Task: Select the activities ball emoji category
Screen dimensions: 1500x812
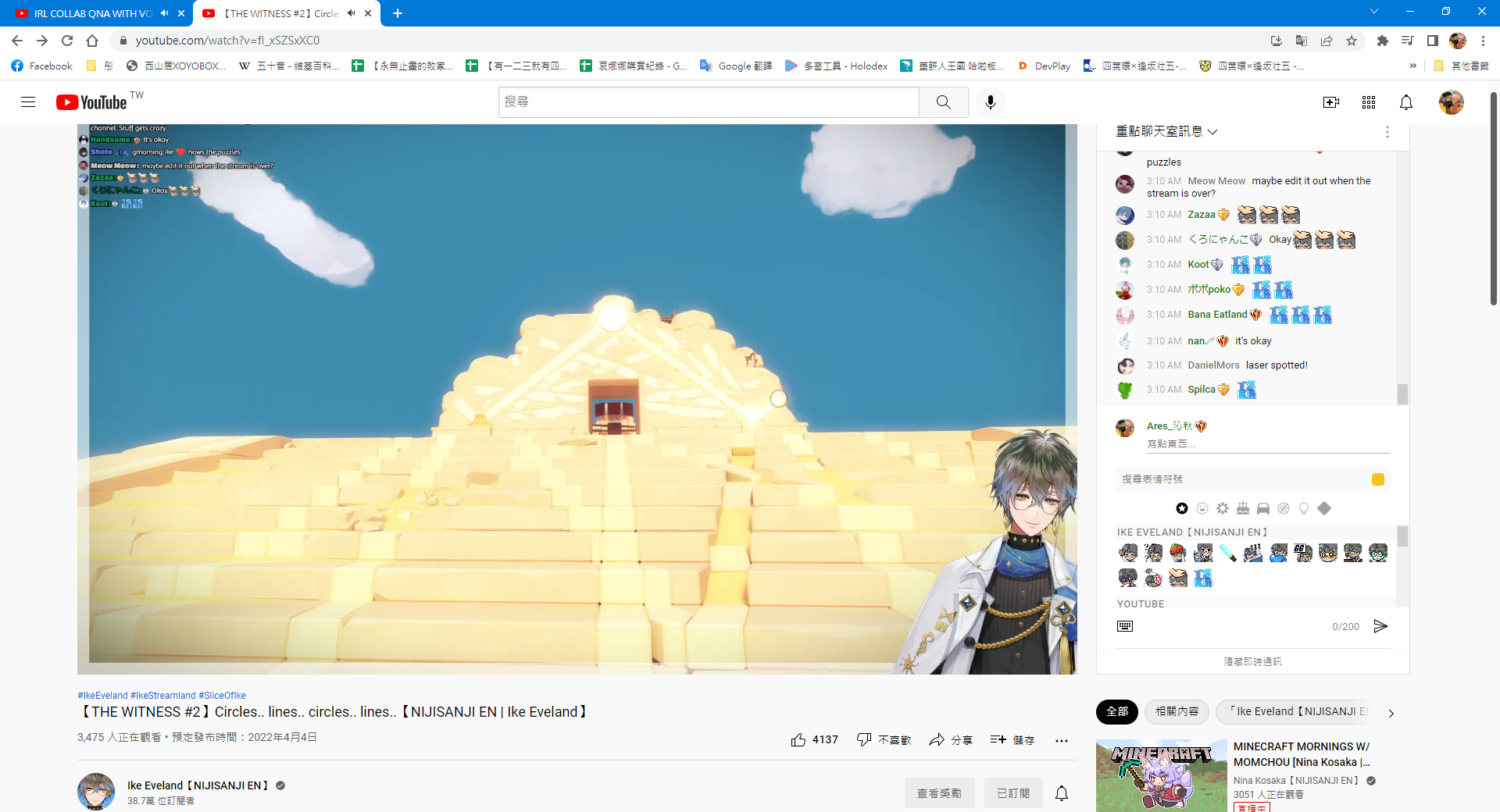Action: tap(1284, 508)
